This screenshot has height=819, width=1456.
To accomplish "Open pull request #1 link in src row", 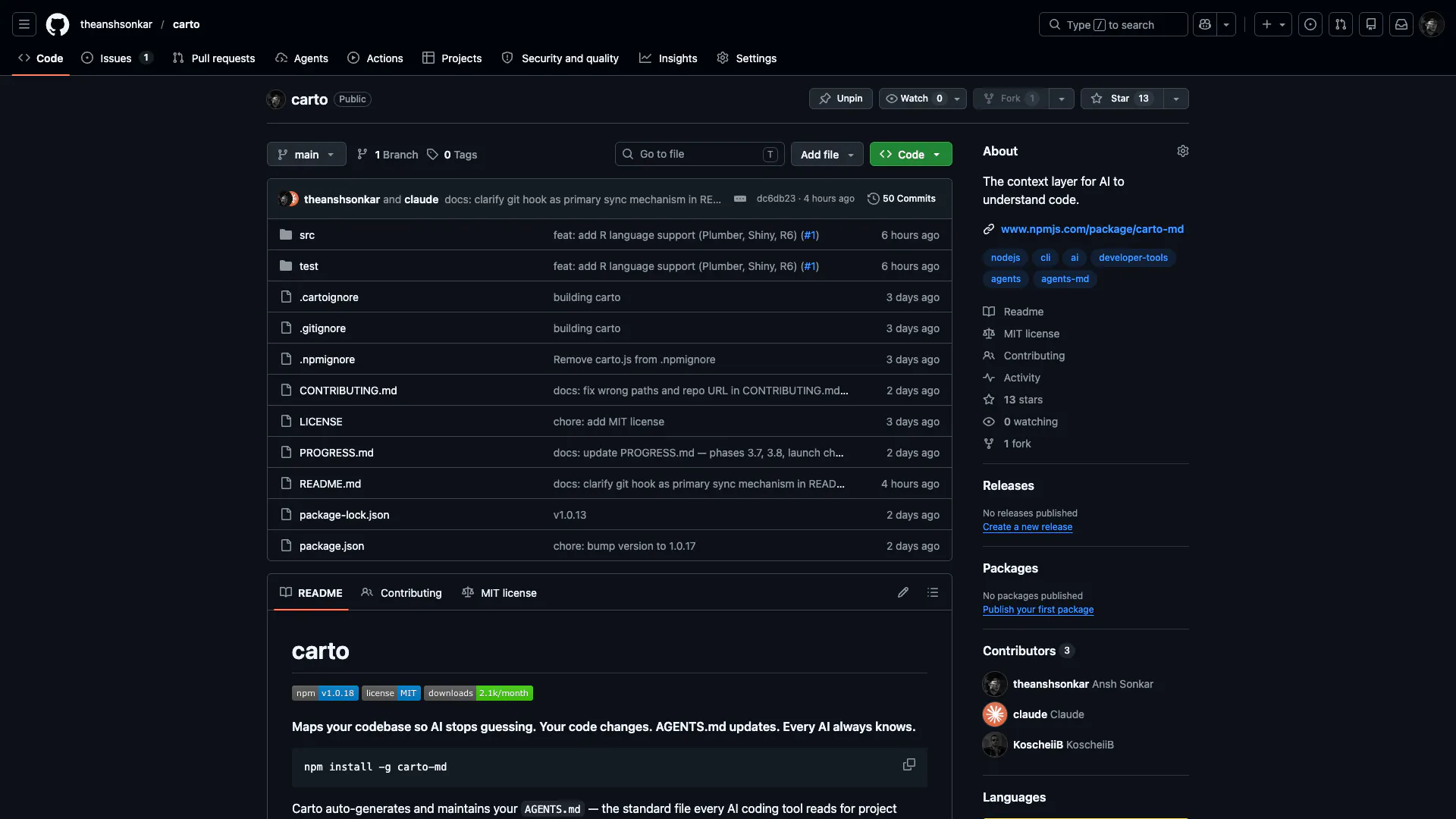I will [810, 235].
